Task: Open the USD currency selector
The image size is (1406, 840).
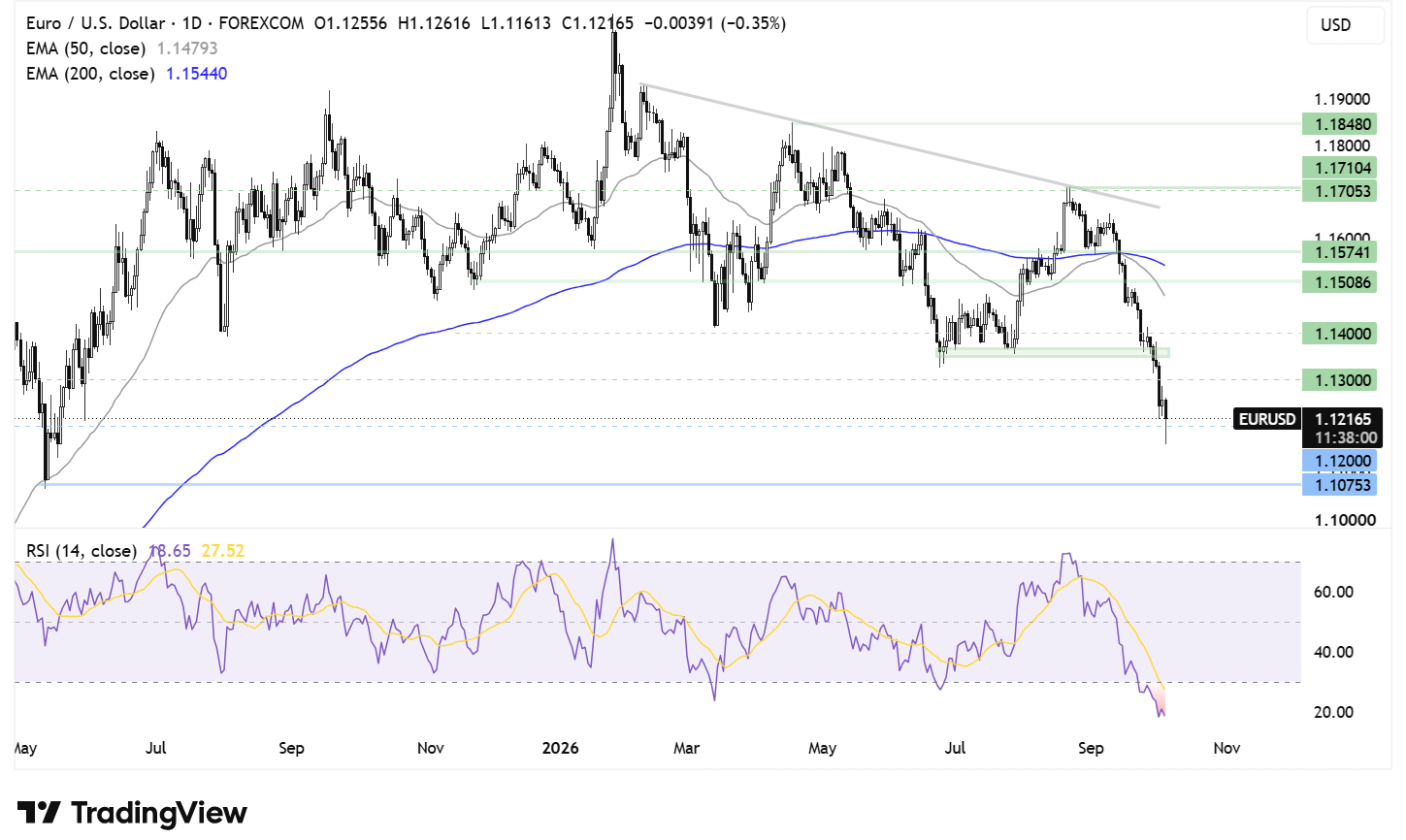Action: coord(1345,24)
